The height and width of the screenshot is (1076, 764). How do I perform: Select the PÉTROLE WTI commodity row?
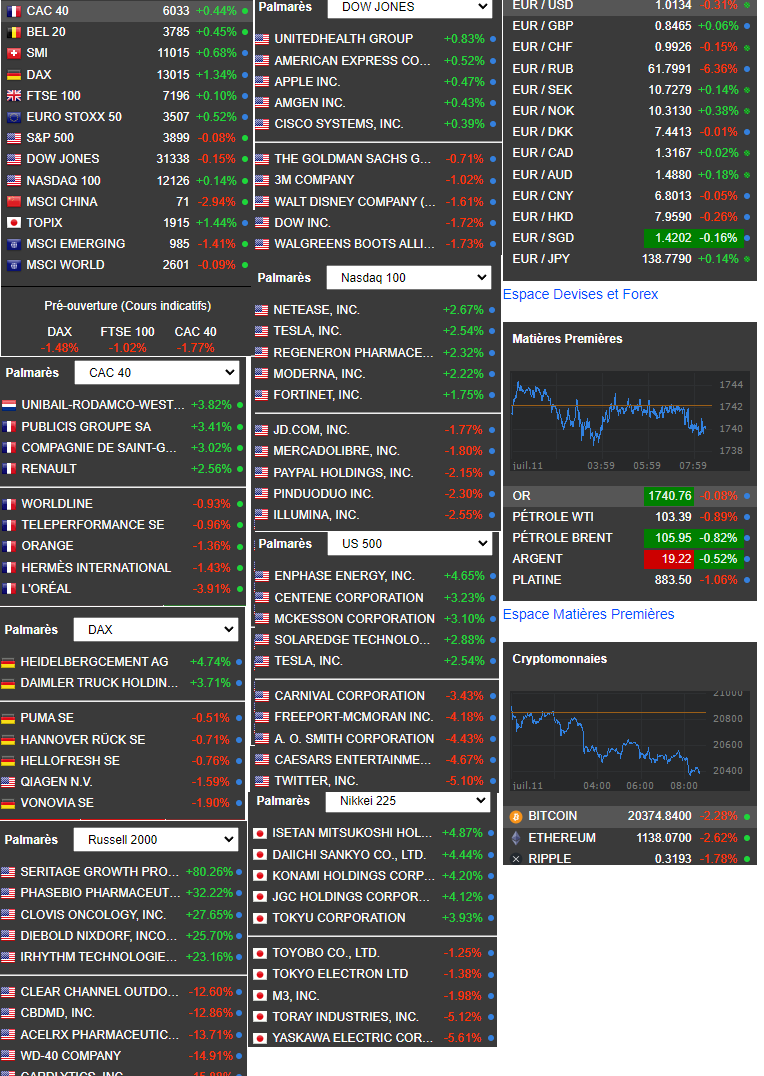[x=629, y=517]
